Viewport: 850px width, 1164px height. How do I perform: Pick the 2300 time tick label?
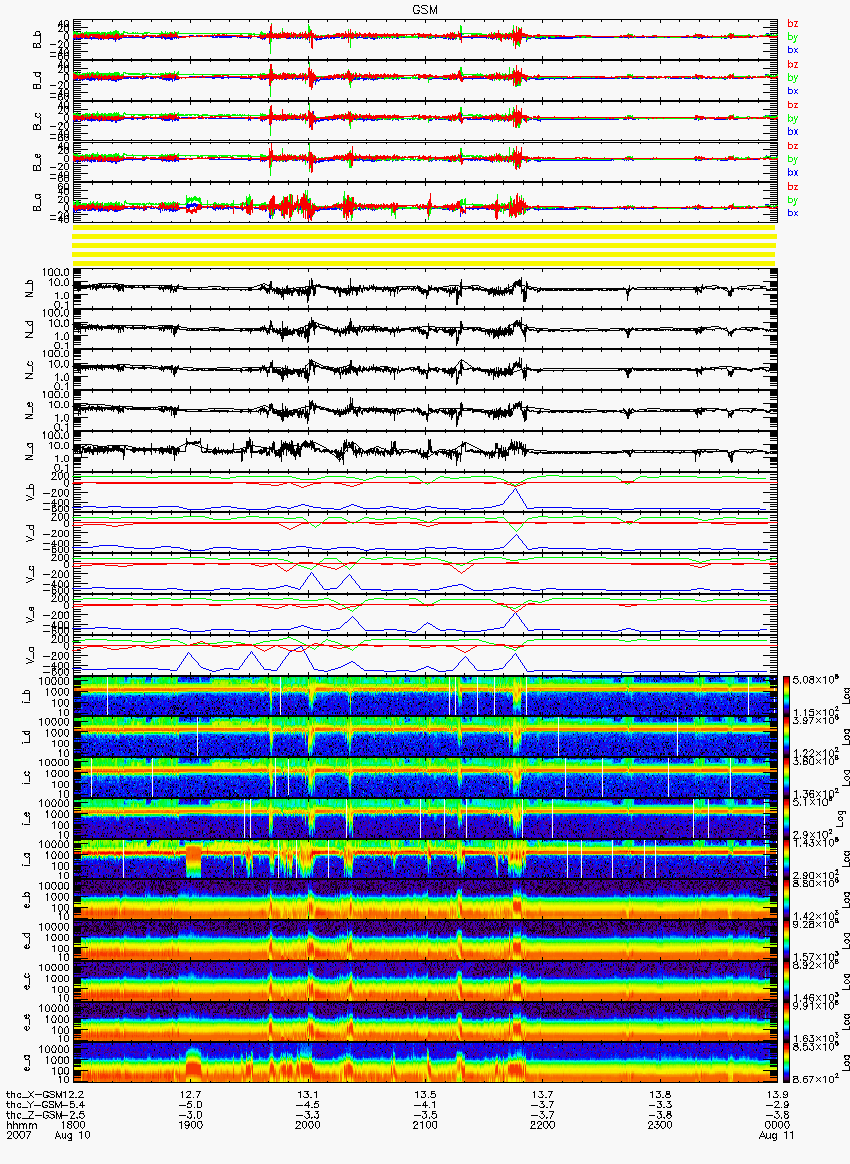(x=660, y=1125)
